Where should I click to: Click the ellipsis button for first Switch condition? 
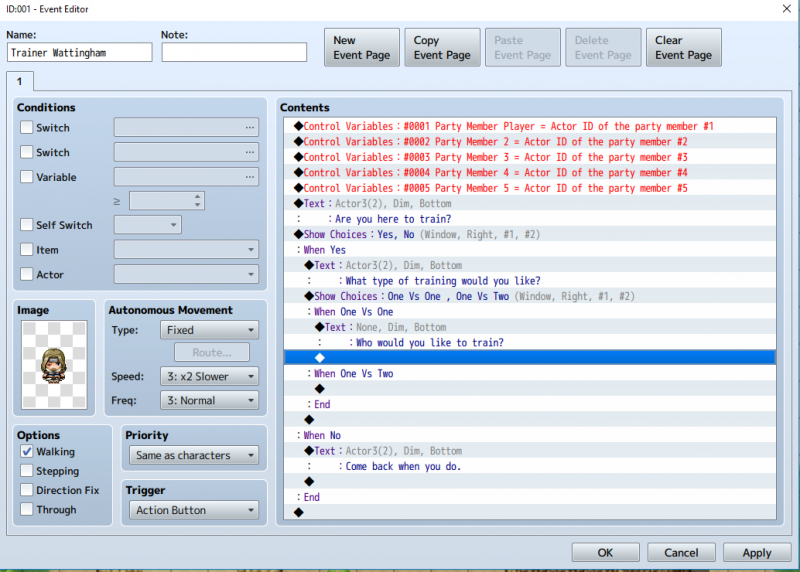pyautogui.click(x=249, y=128)
